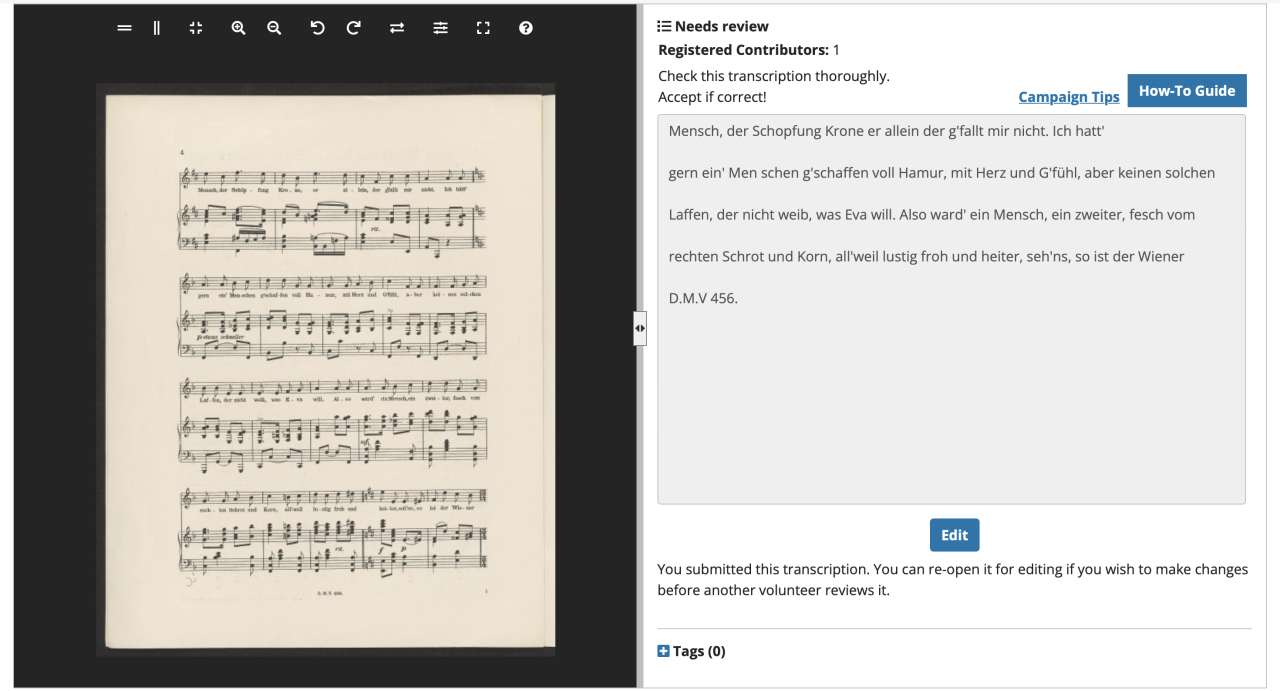Enter full screen viewer mode
This screenshot has height=691, width=1280.
483,28
